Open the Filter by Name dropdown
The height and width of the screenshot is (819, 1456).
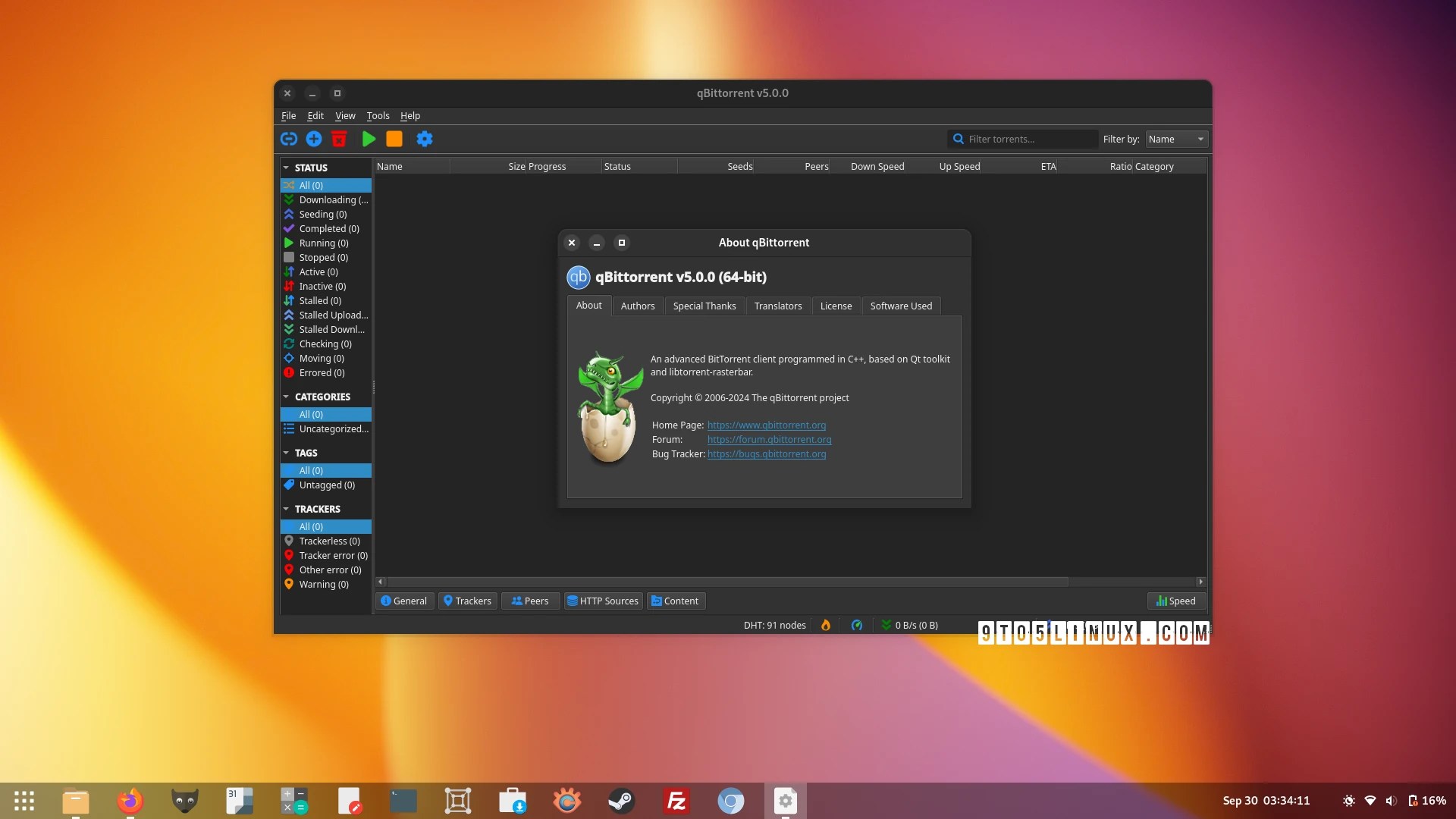(1176, 139)
